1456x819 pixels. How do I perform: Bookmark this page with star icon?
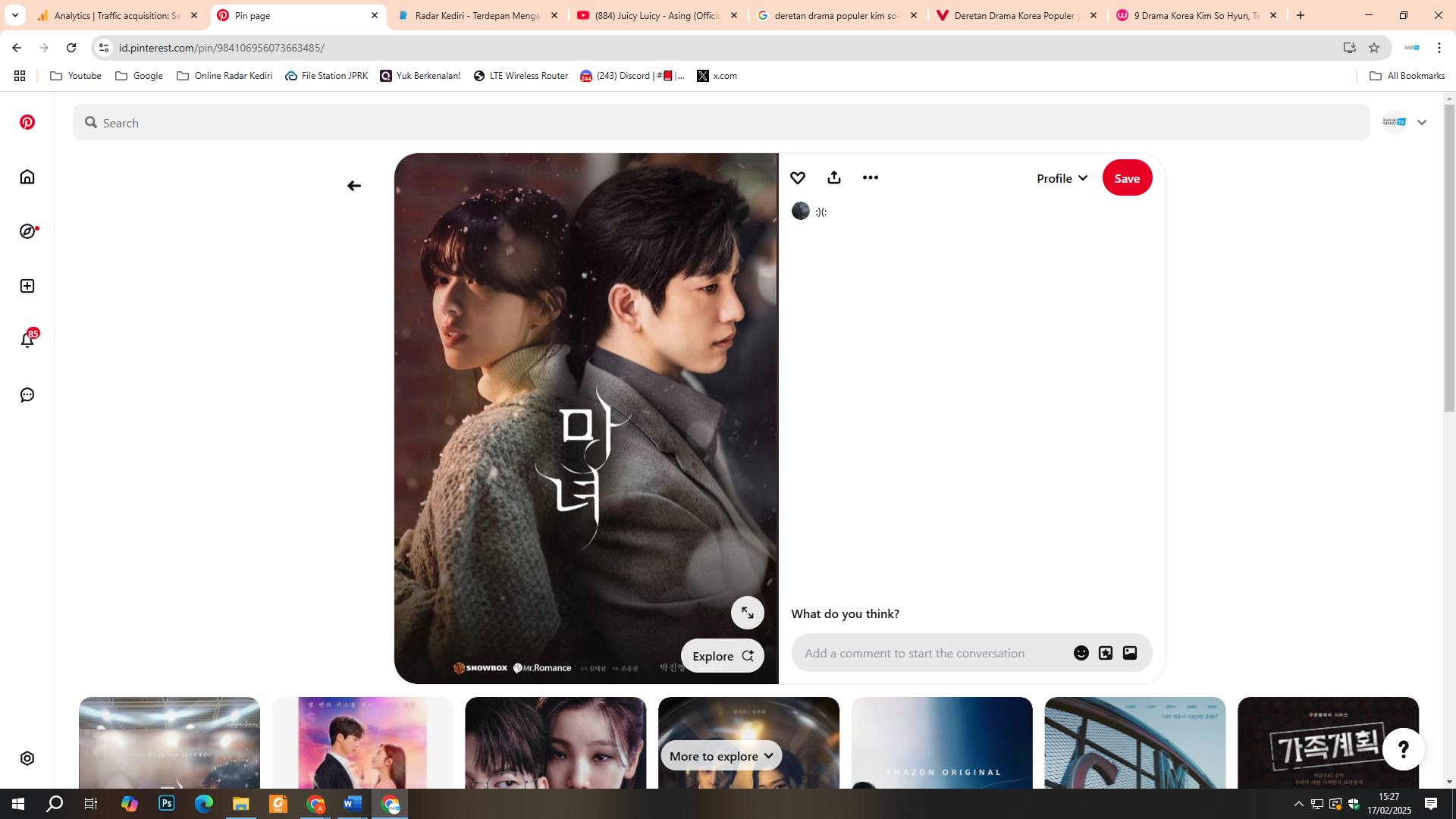click(x=1374, y=48)
